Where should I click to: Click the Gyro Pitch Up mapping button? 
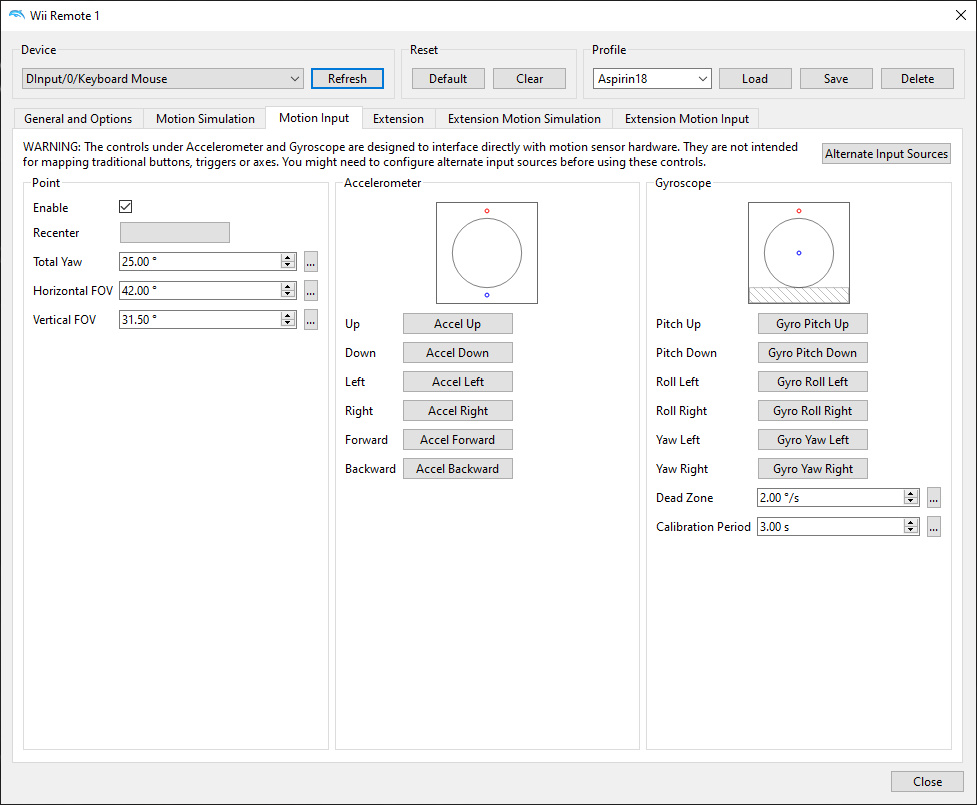813,324
